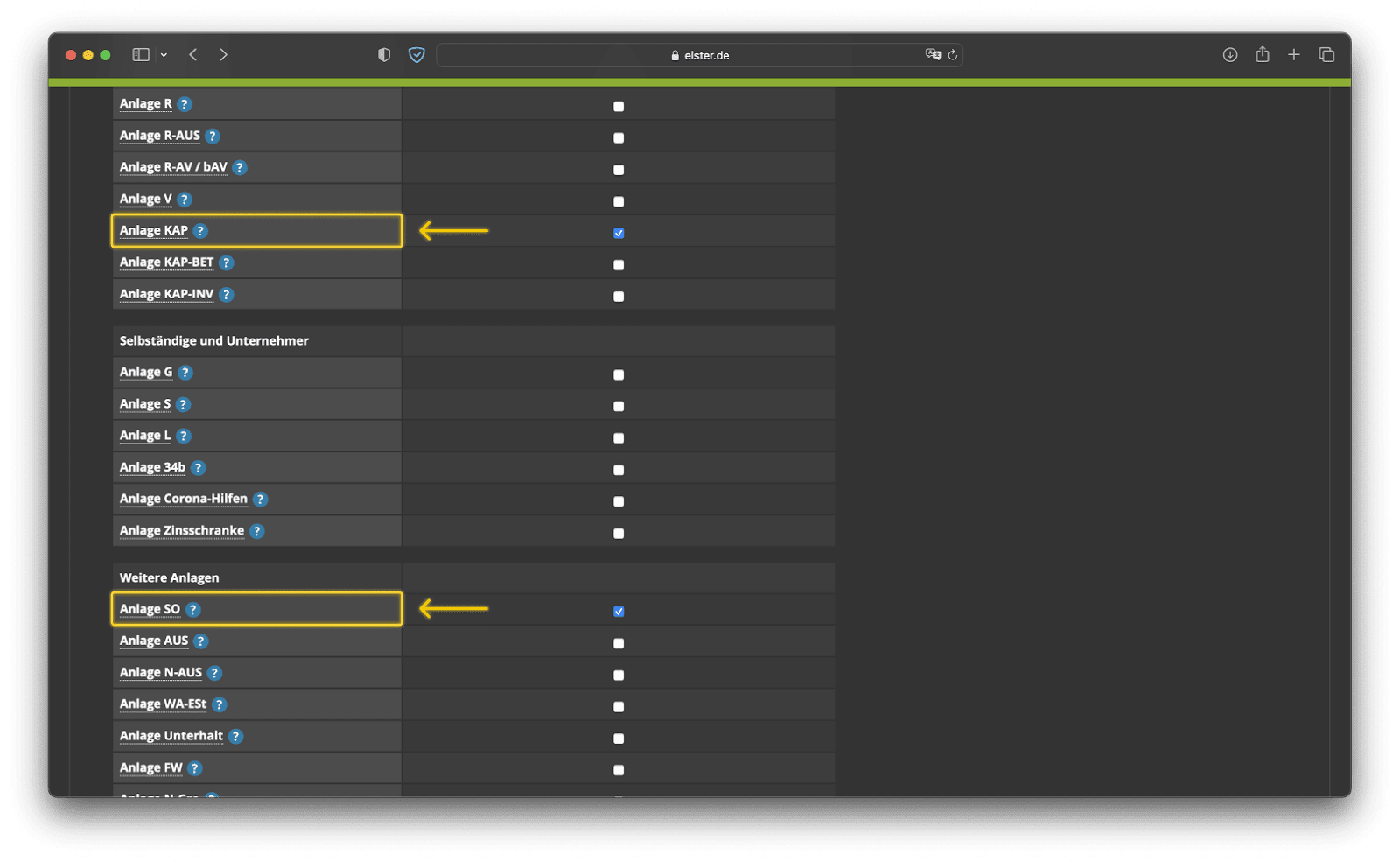Go back to previous page
The width and height of the screenshot is (1400, 861).
click(193, 55)
